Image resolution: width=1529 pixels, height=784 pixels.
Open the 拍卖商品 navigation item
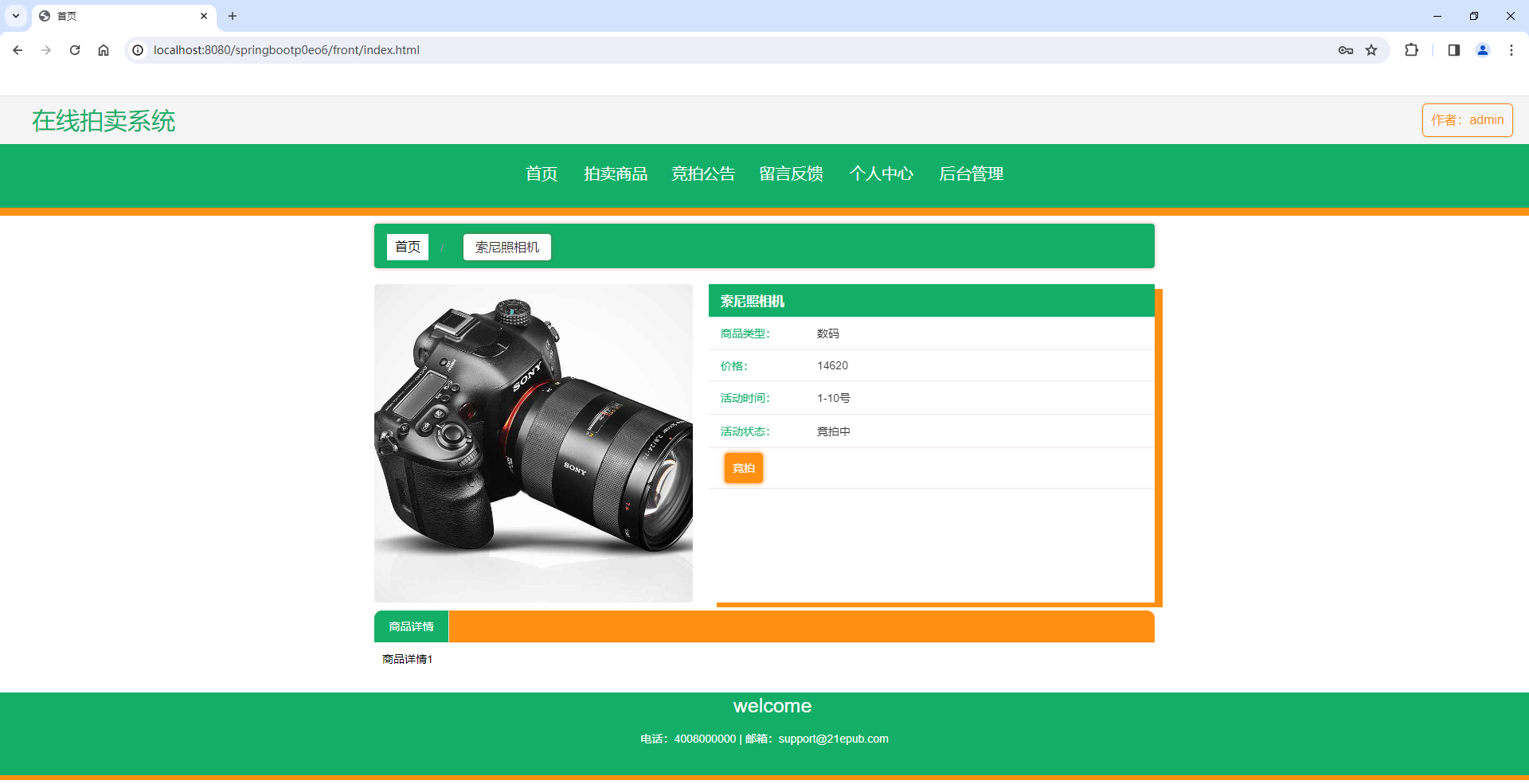click(616, 174)
